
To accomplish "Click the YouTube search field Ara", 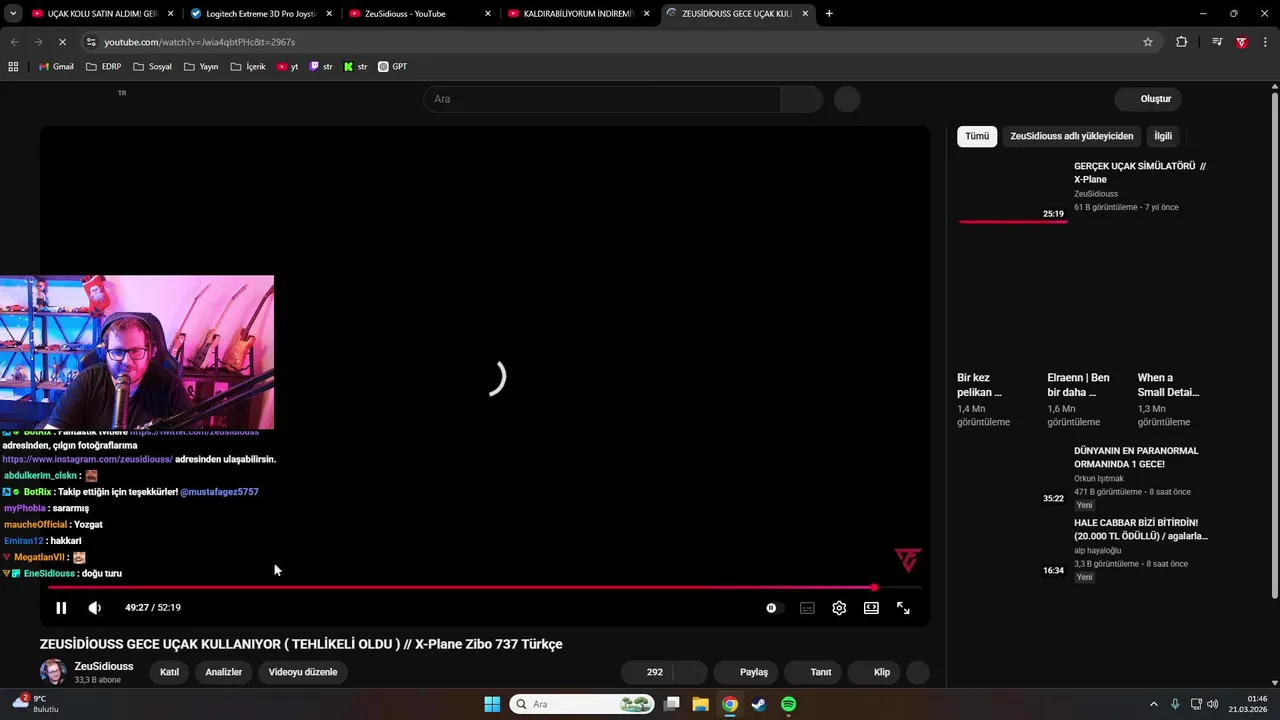I will pos(602,99).
